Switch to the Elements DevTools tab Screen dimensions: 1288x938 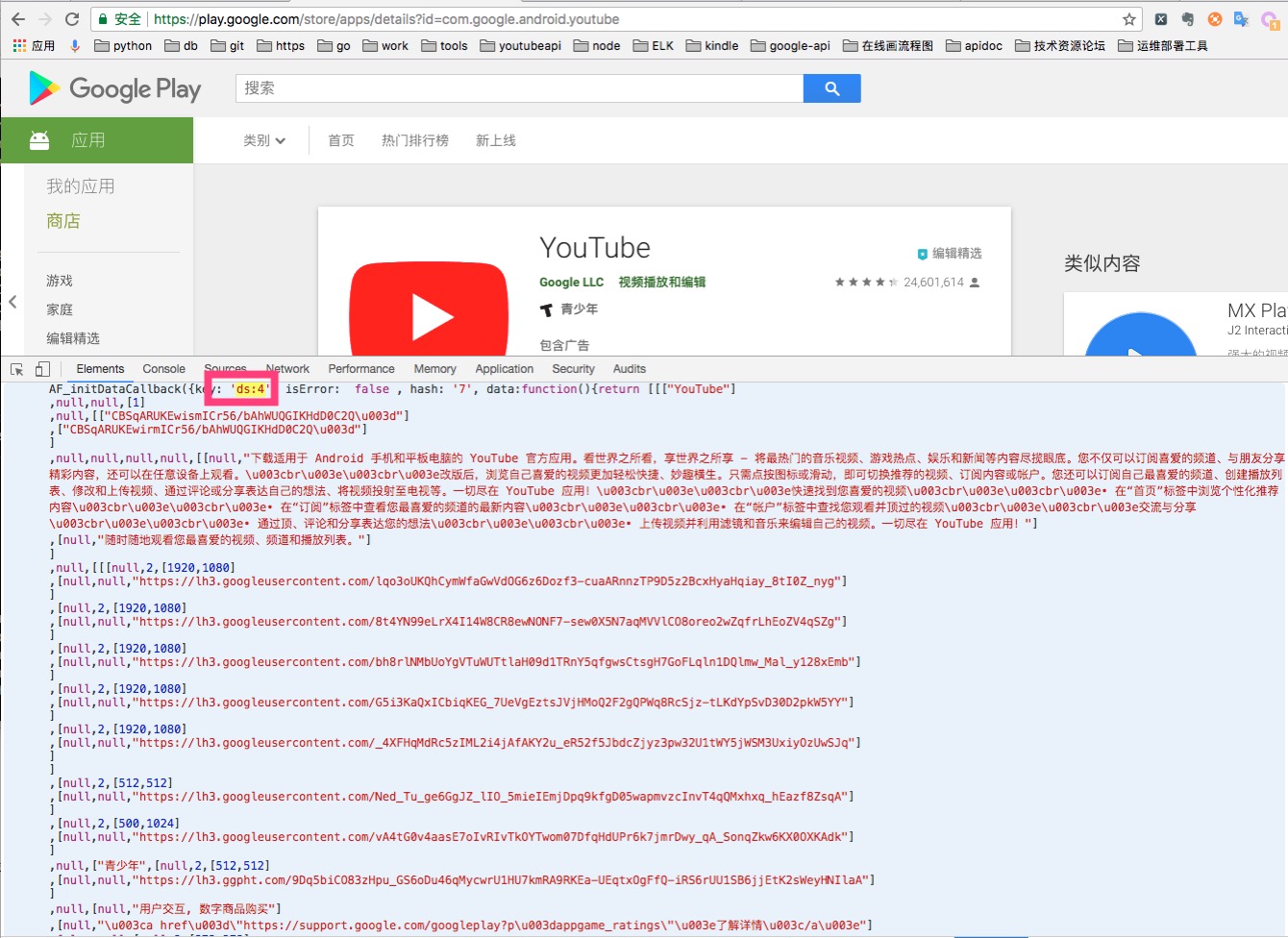coord(100,369)
